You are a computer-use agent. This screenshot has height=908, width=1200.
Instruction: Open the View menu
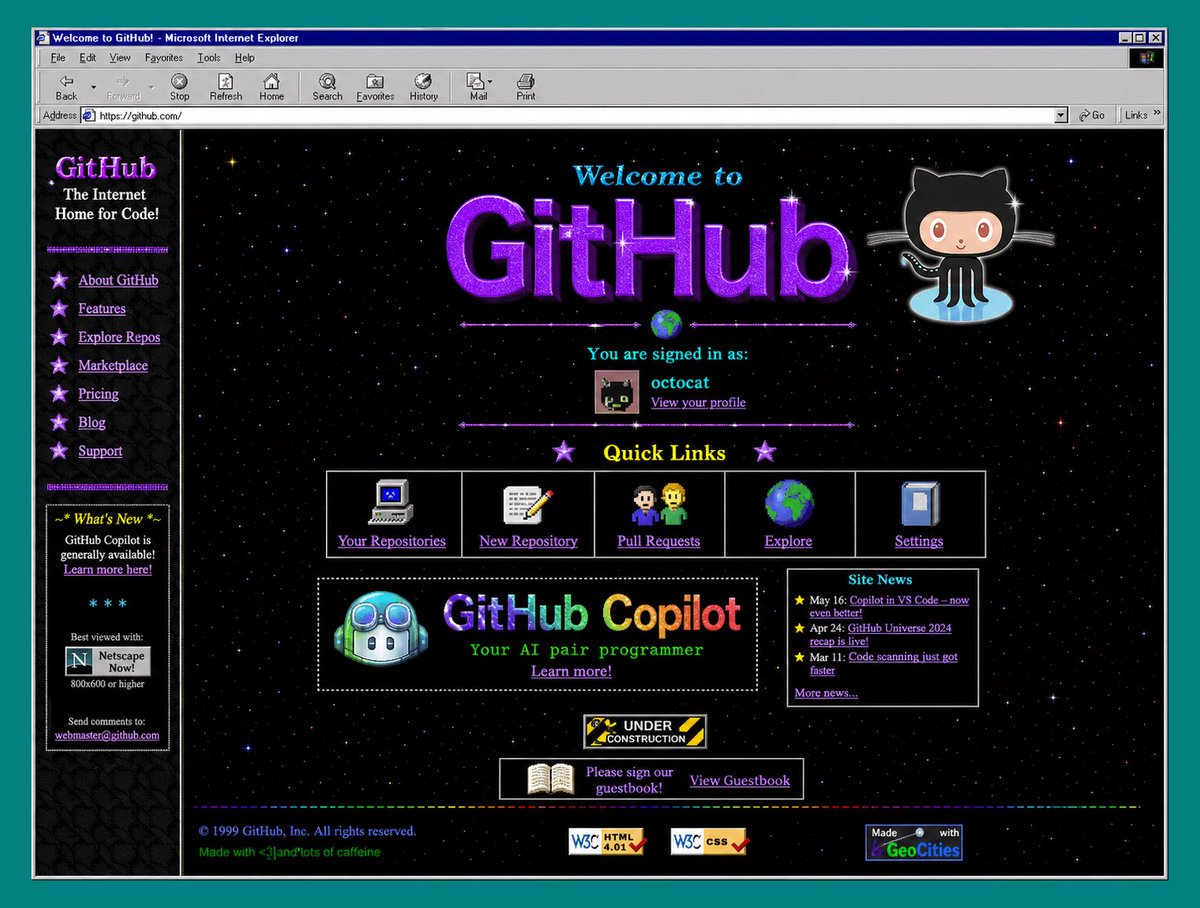point(120,58)
